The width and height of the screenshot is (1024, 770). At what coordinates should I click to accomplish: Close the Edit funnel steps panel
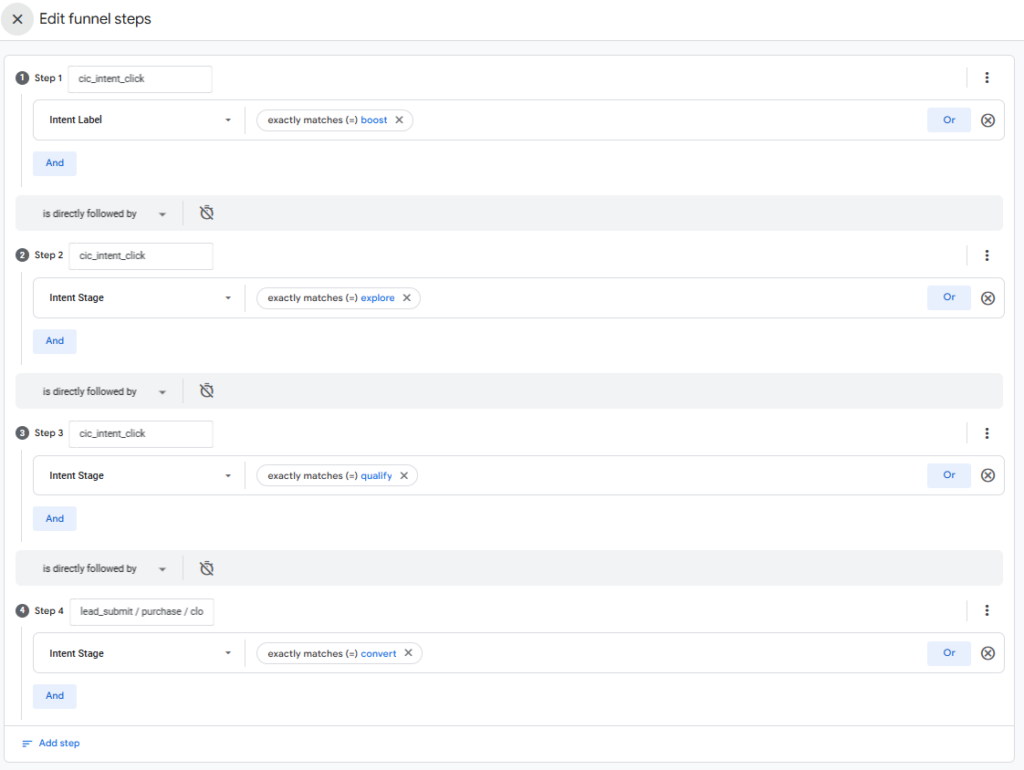[x=17, y=19]
